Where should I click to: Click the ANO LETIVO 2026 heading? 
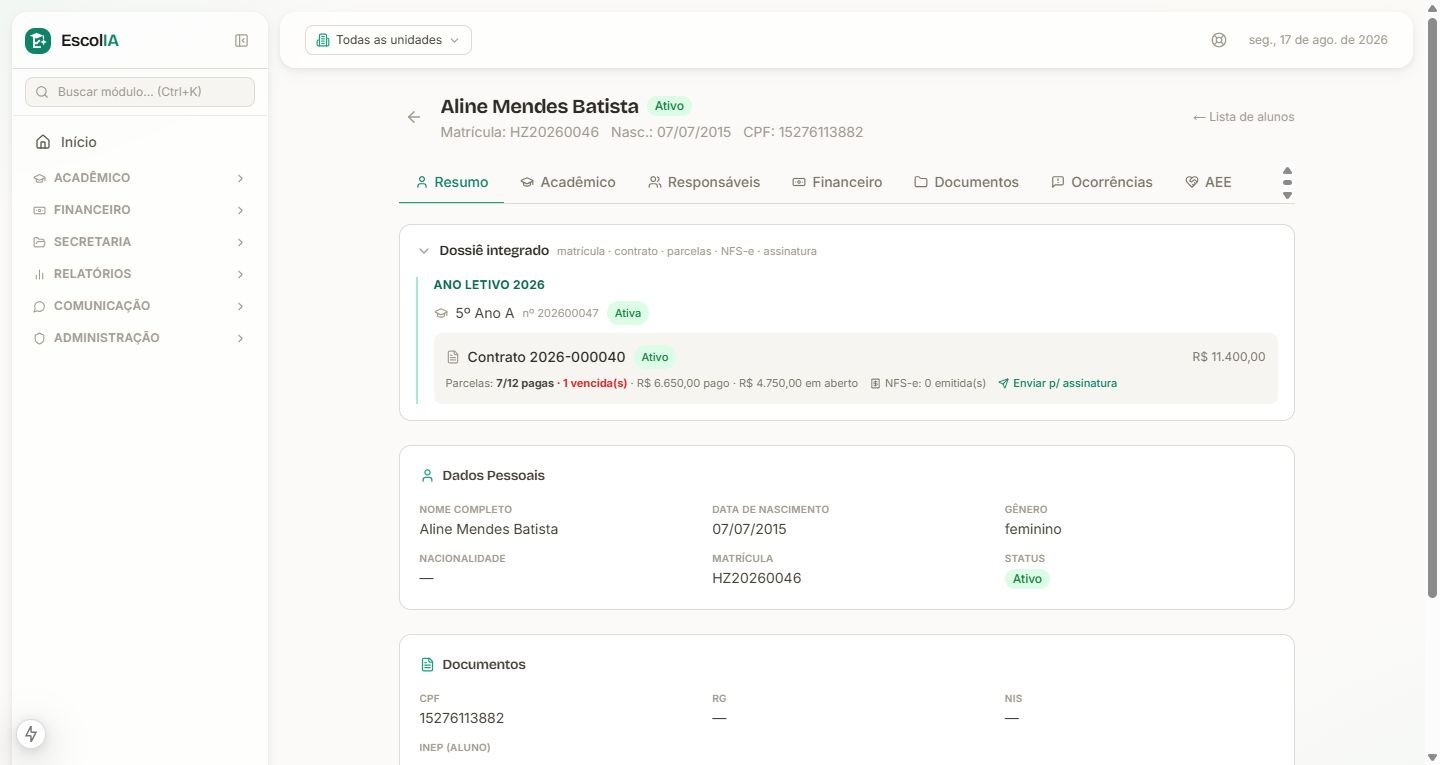(x=489, y=285)
